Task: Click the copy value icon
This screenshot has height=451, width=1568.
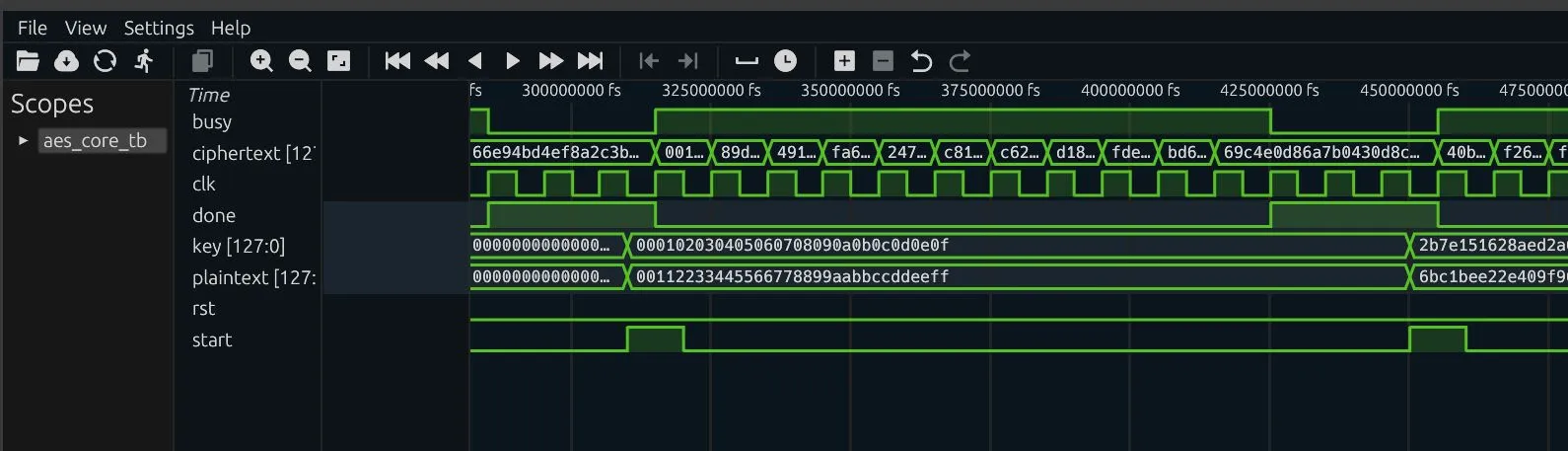Action: 202,61
